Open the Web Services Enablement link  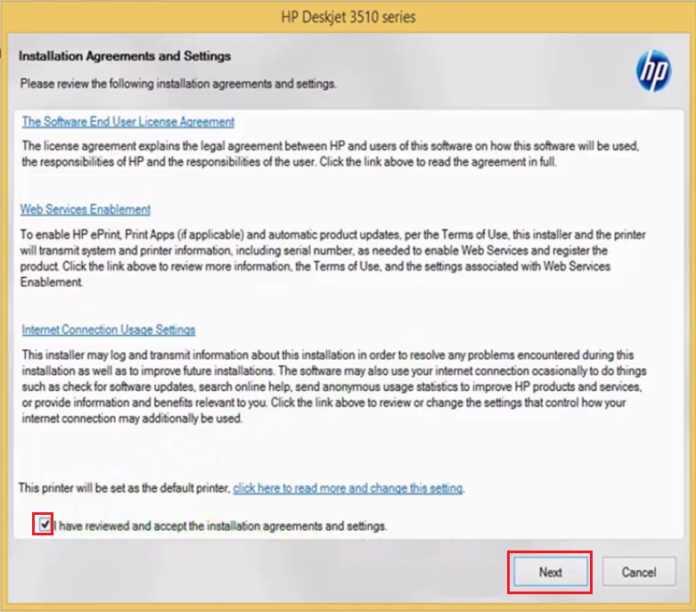[x=85, y=209]
